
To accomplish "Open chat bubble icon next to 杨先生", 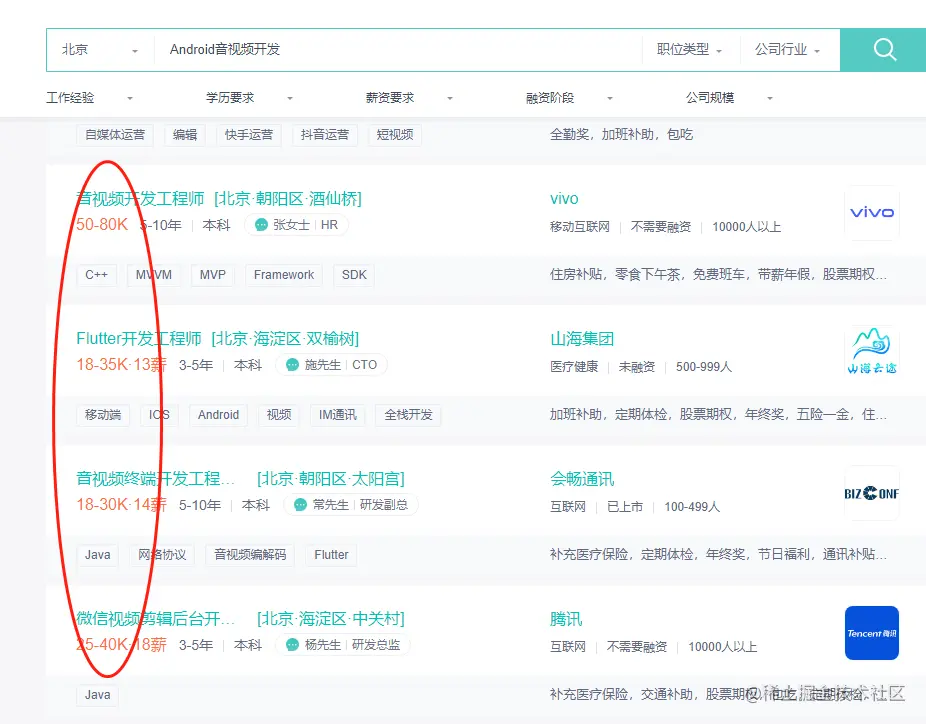I will [x=292, y=645].
